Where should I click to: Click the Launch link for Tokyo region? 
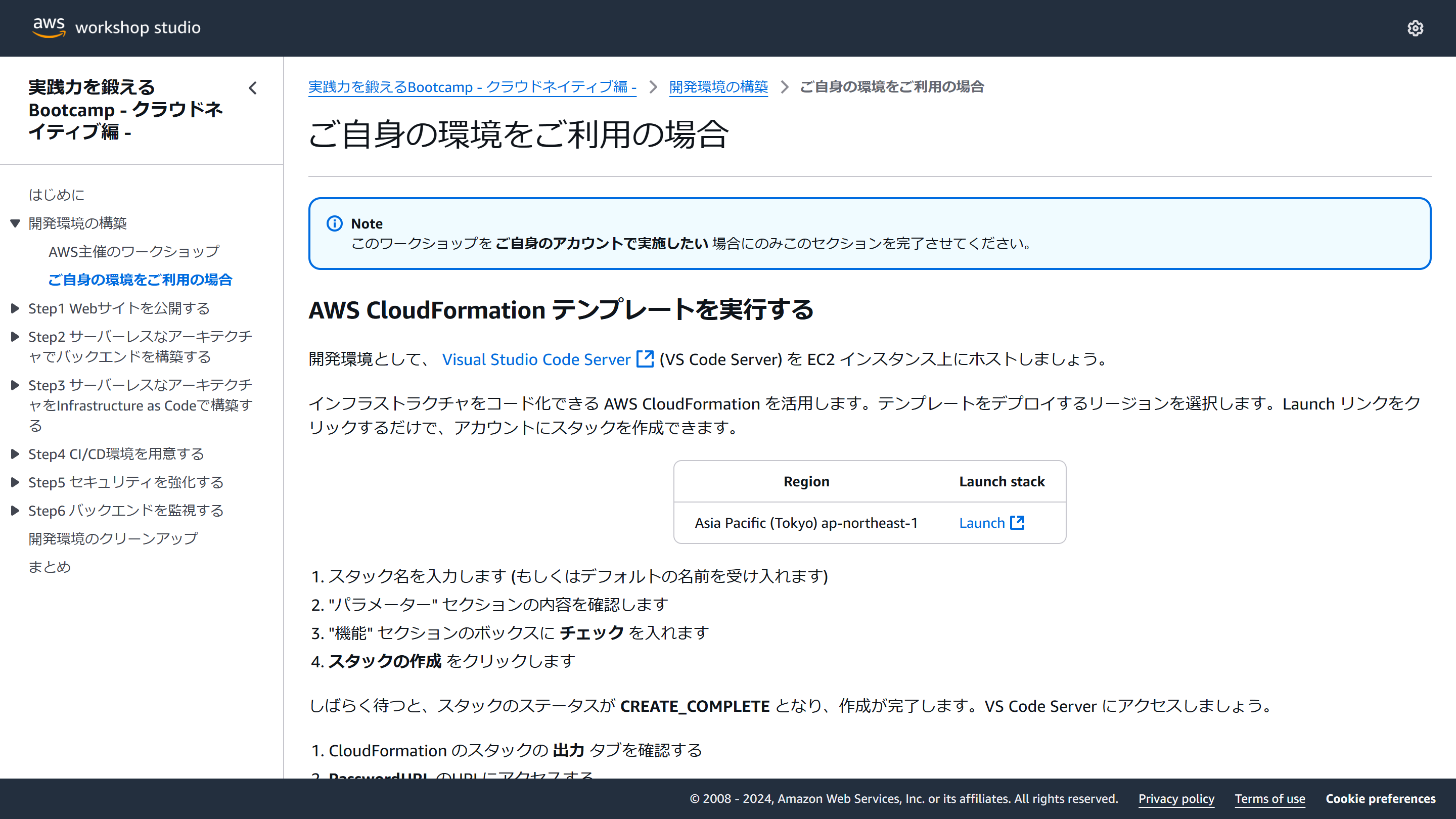pyautogui.click(x=982, y=523)
